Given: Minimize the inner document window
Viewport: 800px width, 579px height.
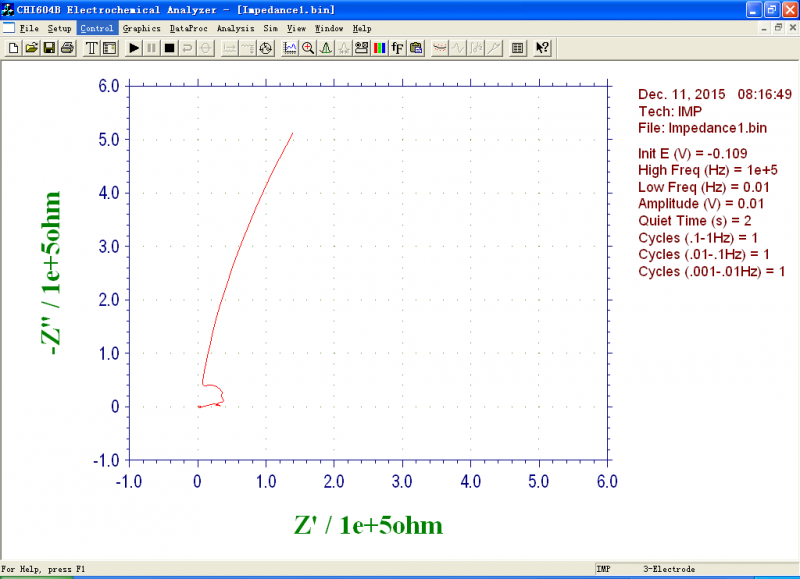Looking at the screenshot, I should [764, 28].
